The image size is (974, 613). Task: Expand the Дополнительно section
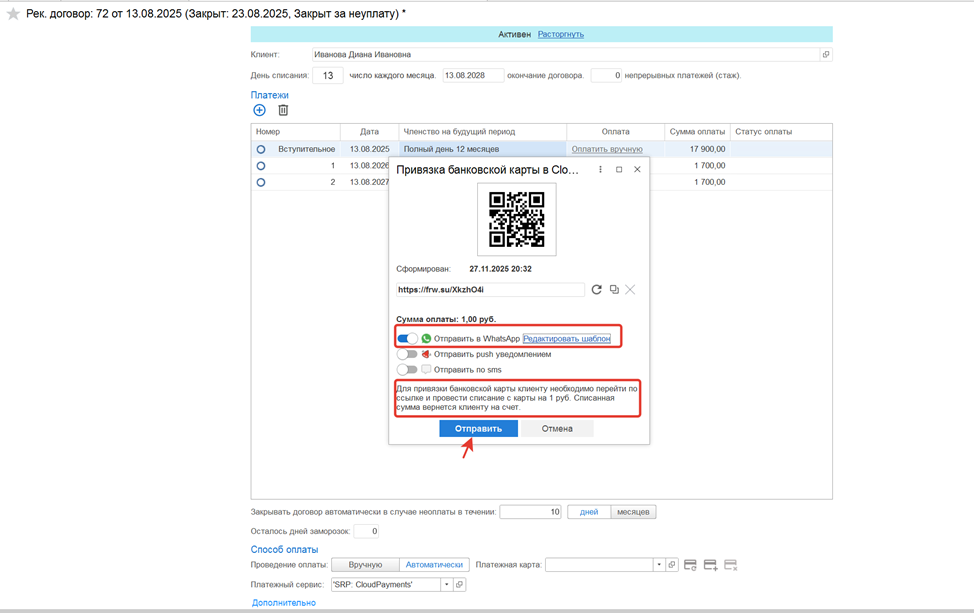tap(283, 602)
